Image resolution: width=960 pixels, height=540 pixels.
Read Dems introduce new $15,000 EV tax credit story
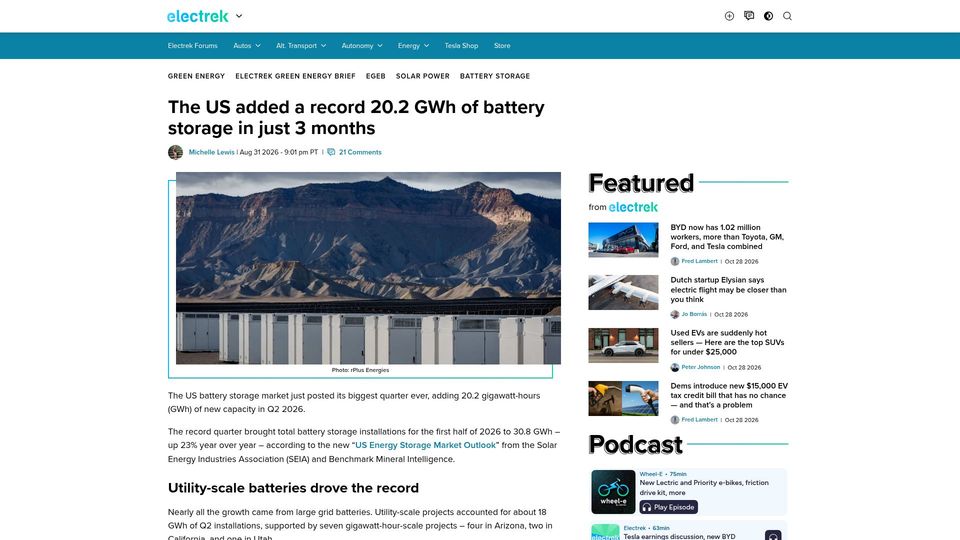coord(729,396)
